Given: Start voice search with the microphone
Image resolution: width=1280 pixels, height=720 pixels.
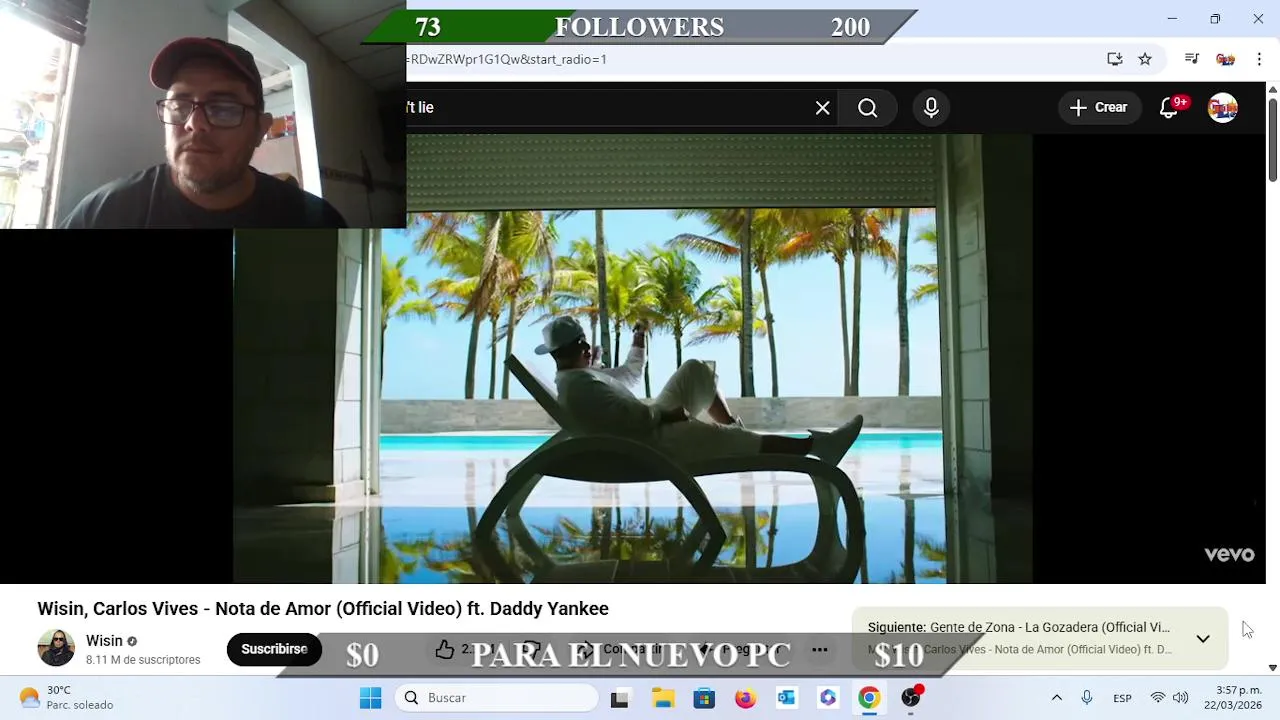Looking at the screenshot, I should (931, 108).
